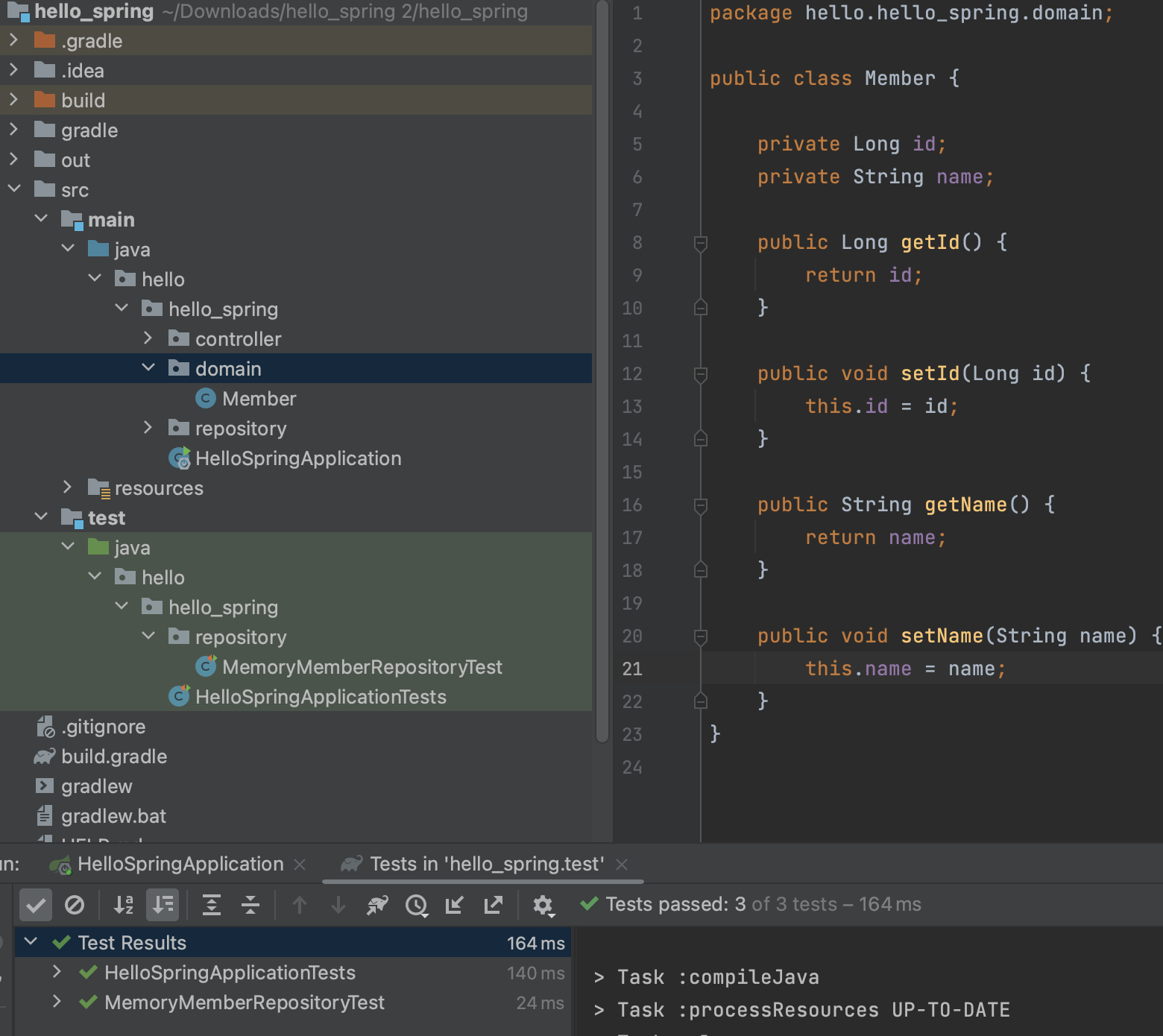Expand MemoryMemberRepositoryTest result node

click(57, 1002)
